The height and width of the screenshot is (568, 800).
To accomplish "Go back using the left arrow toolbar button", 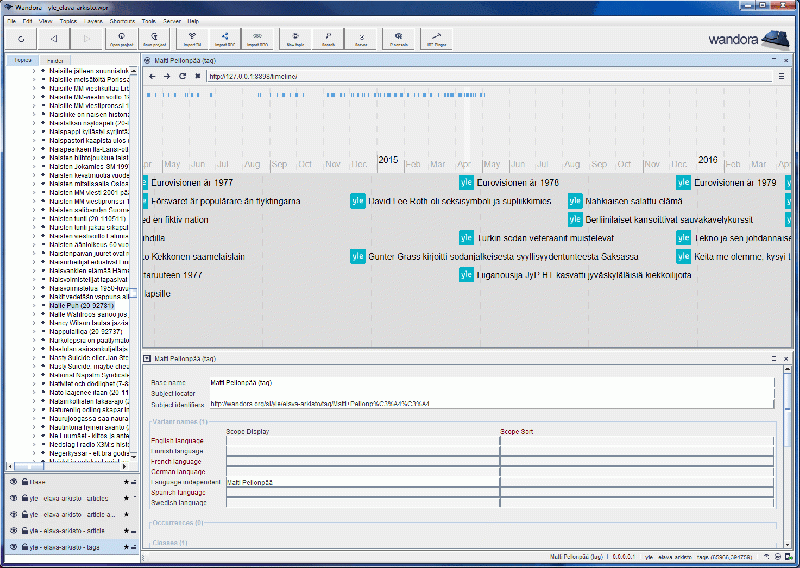I will coord(53,39).
